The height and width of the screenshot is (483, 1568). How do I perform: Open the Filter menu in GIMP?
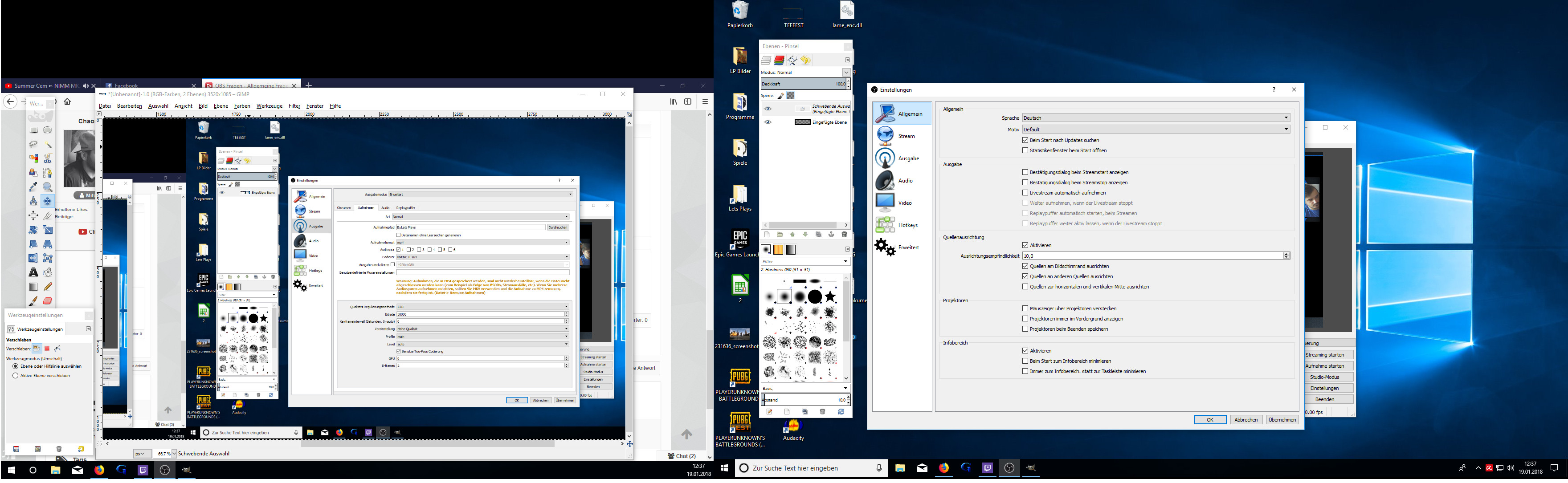[x=294, y=106]
